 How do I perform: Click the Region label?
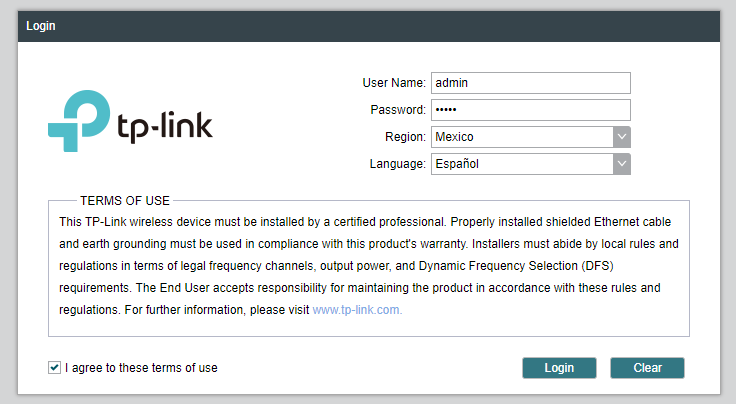tap(405, 137)
